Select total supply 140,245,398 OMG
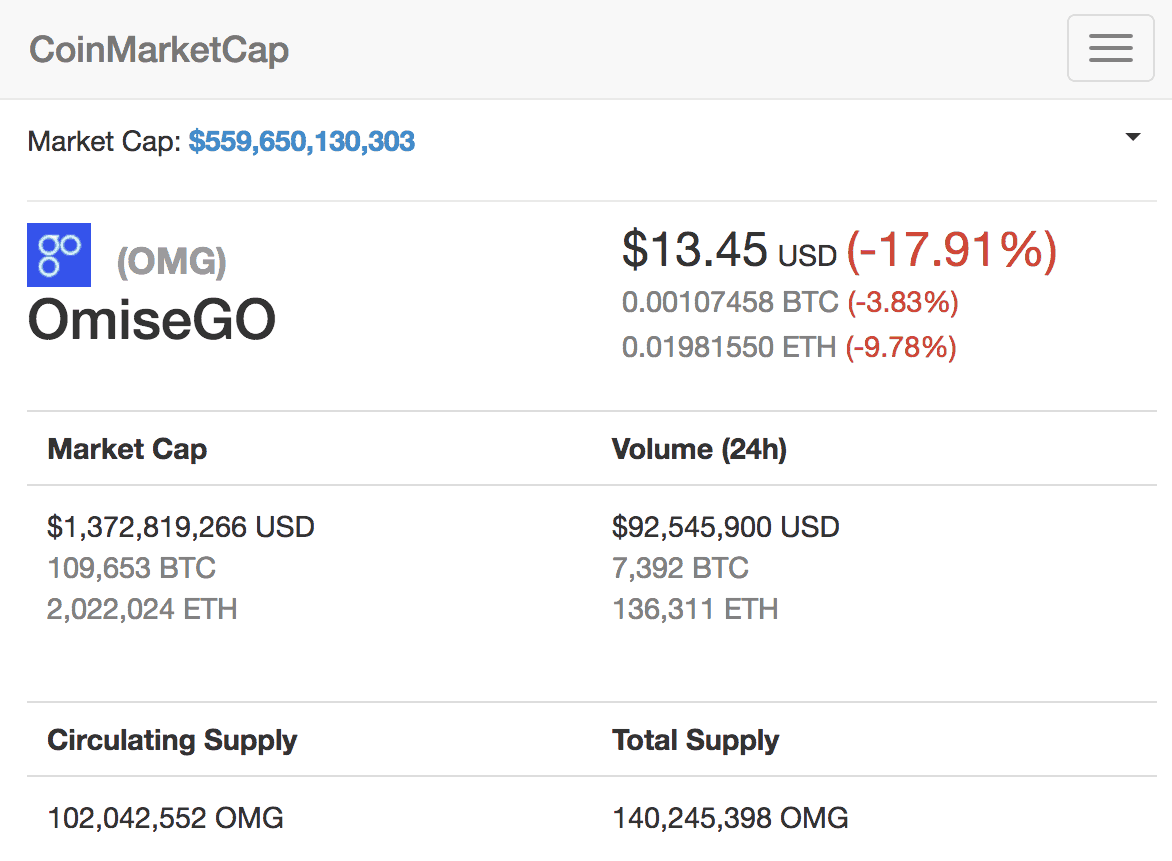 pyautogui.click(x=730, y=818)
